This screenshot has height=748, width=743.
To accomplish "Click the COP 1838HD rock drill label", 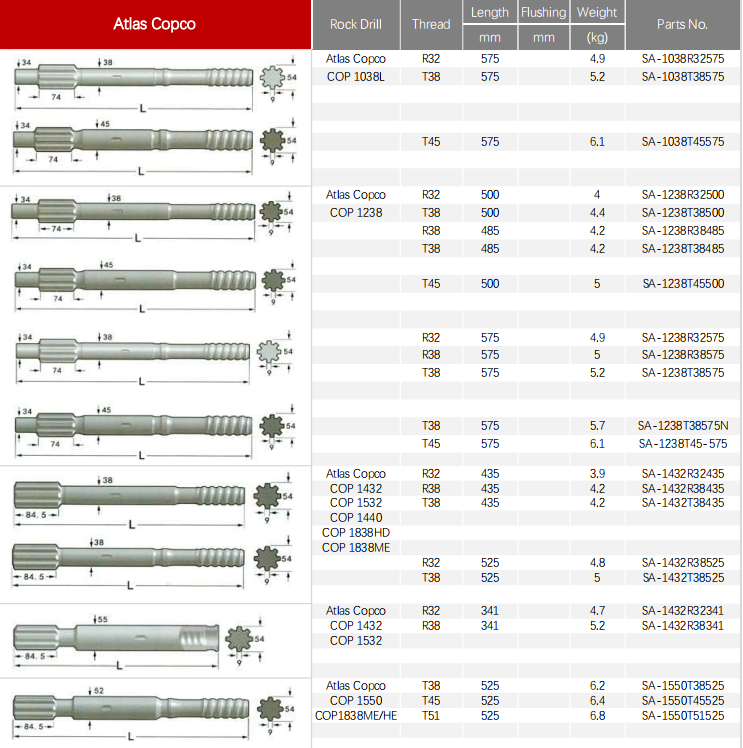I will 356,533.
